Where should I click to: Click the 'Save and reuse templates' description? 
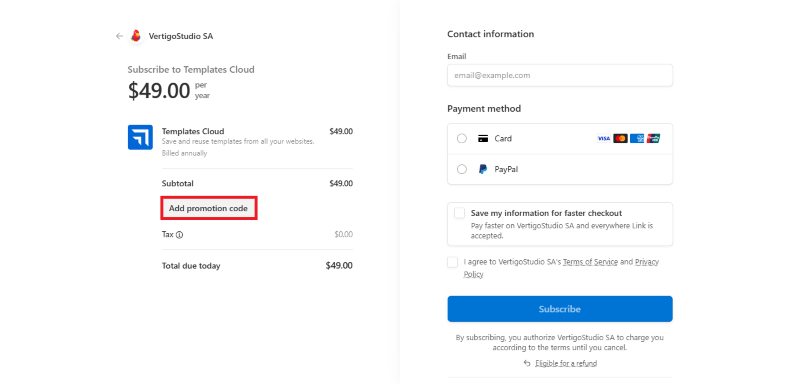pos(238,141)
